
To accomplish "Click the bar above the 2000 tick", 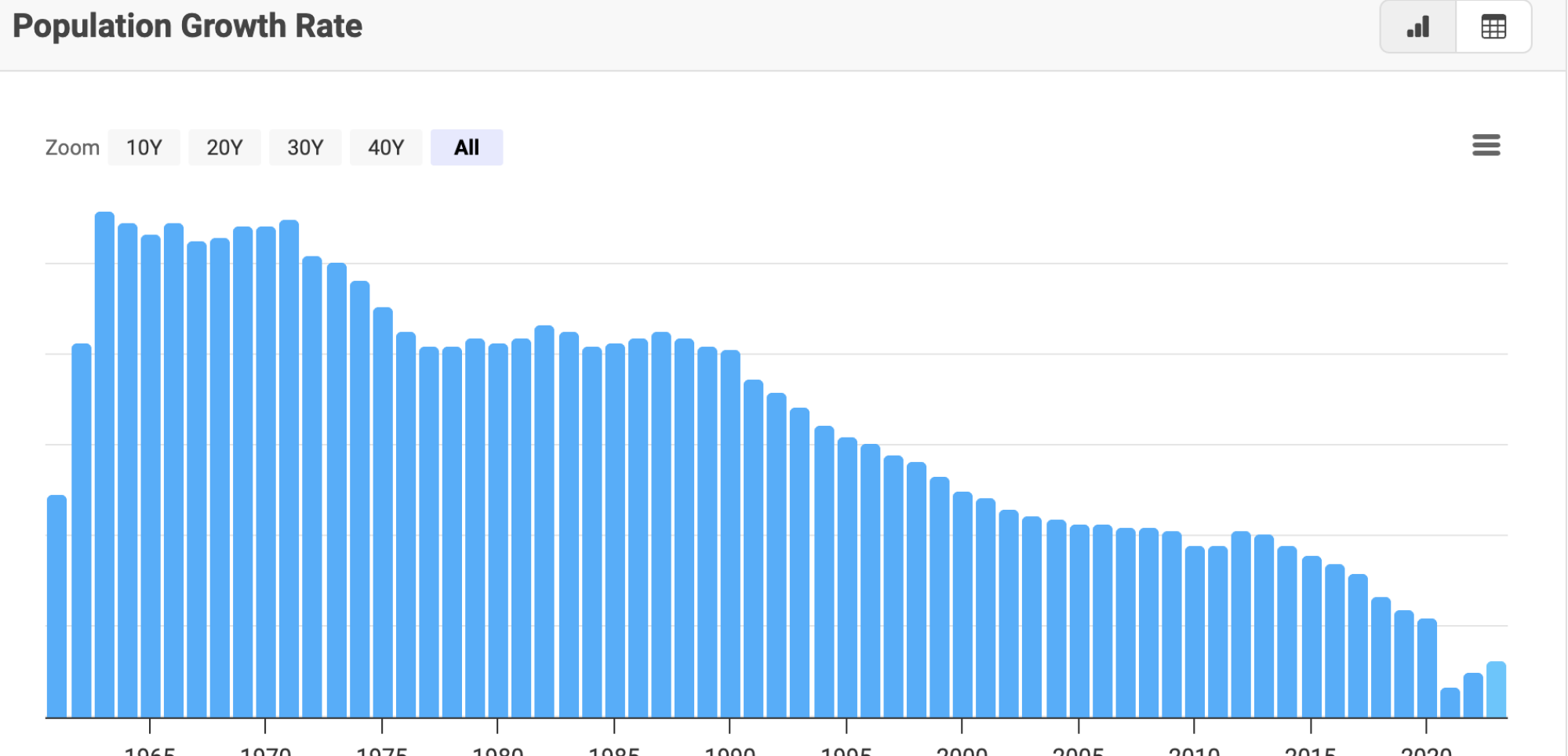I will pos(962,605).
